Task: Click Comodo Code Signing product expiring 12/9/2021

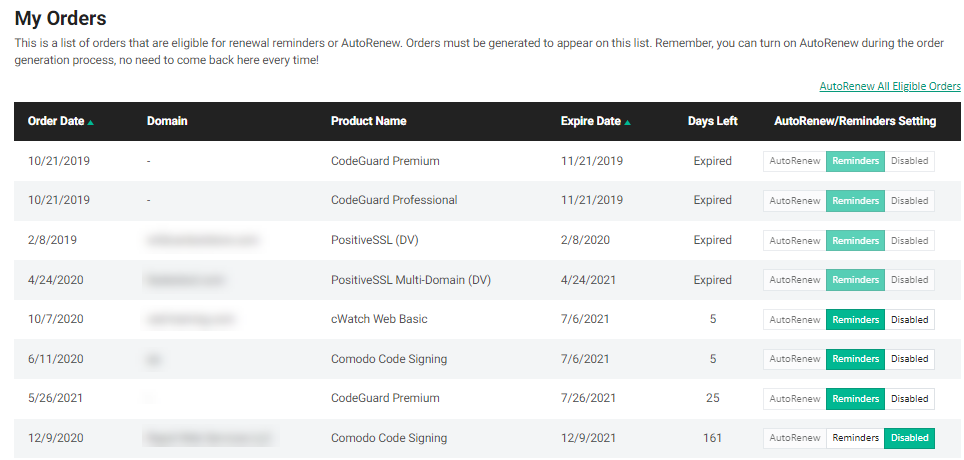Action: click(x=388, y=438)
